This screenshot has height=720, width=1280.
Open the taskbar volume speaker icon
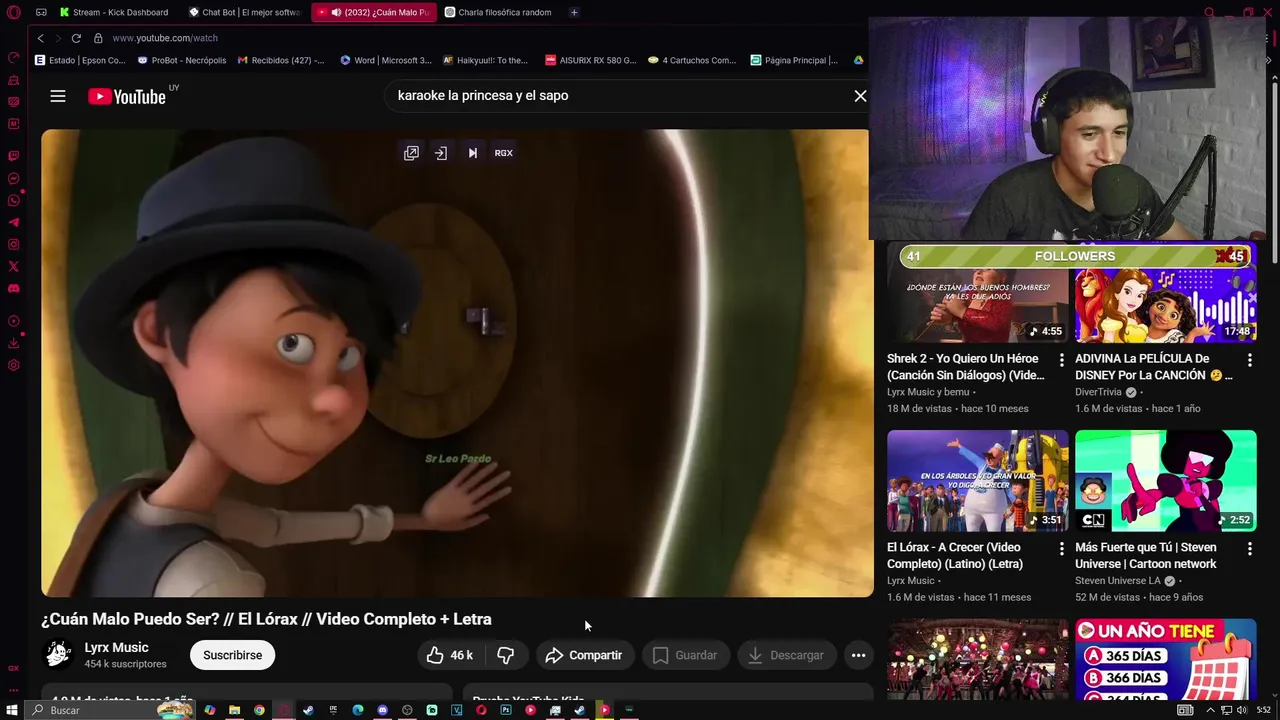pos(1241,710)
